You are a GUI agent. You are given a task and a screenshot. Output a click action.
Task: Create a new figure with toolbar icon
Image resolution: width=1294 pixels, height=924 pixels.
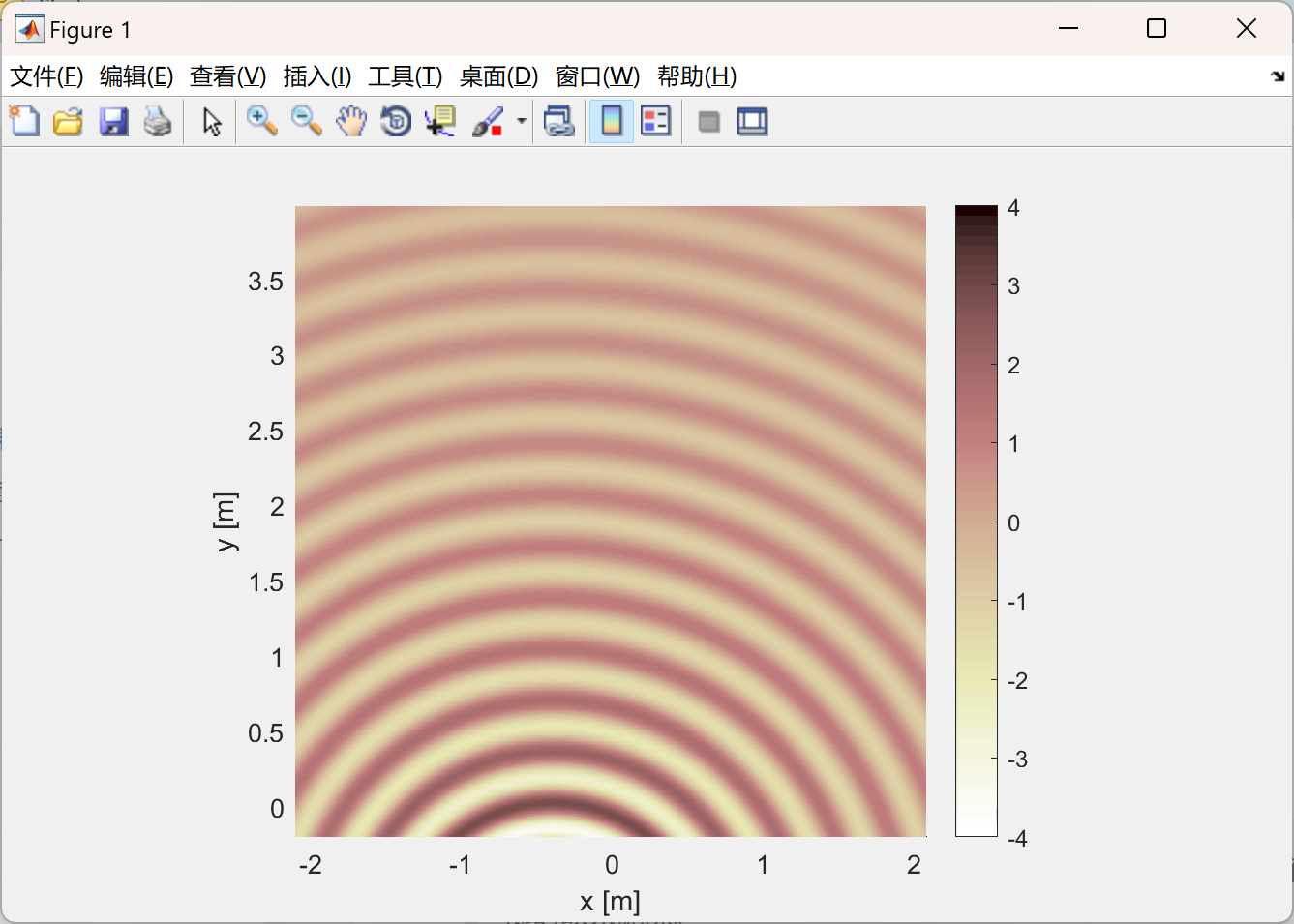coord(24,122)
